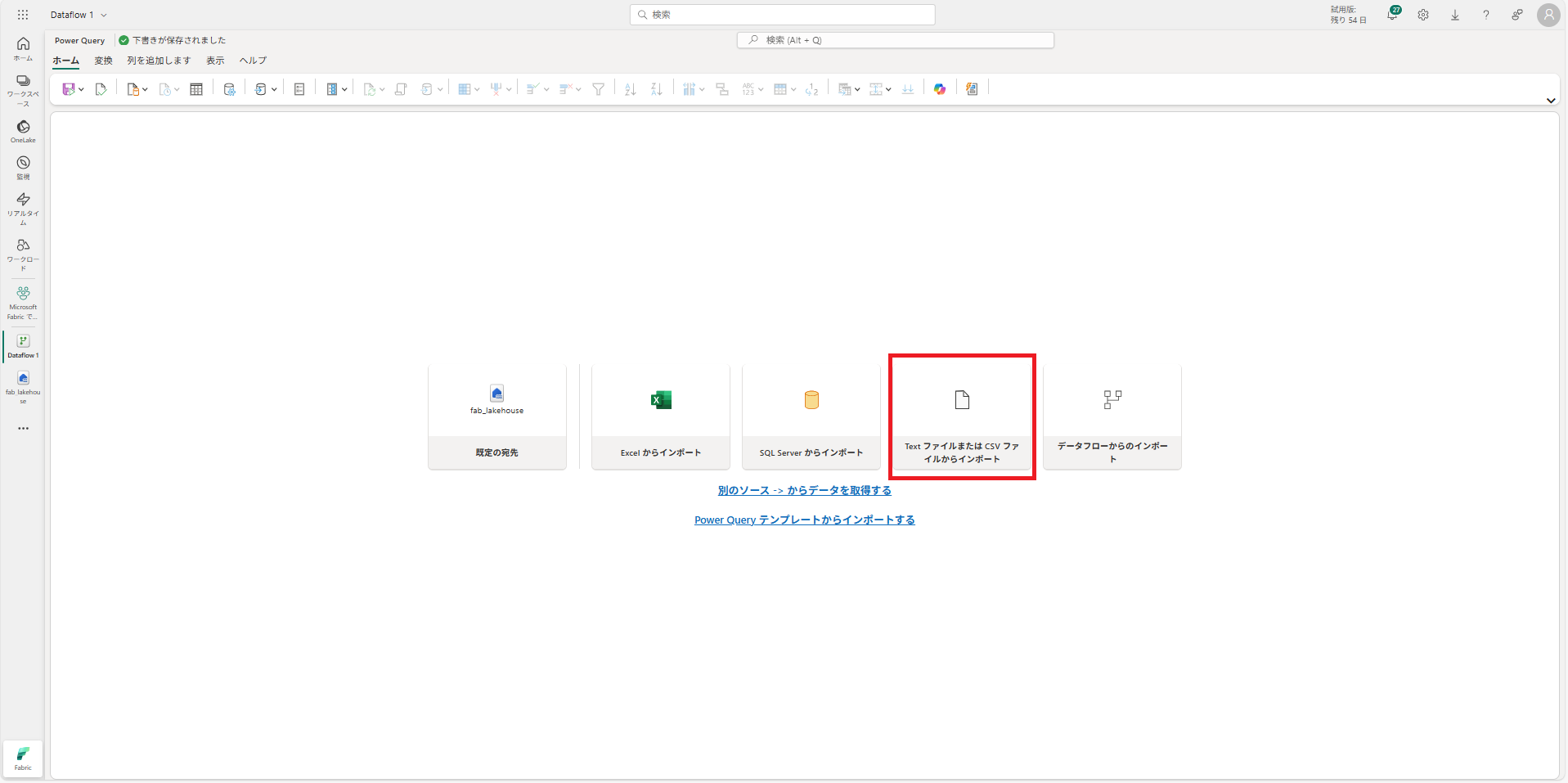
Task: Click the データフローからのインポート card
Action: pos(1112,416)
